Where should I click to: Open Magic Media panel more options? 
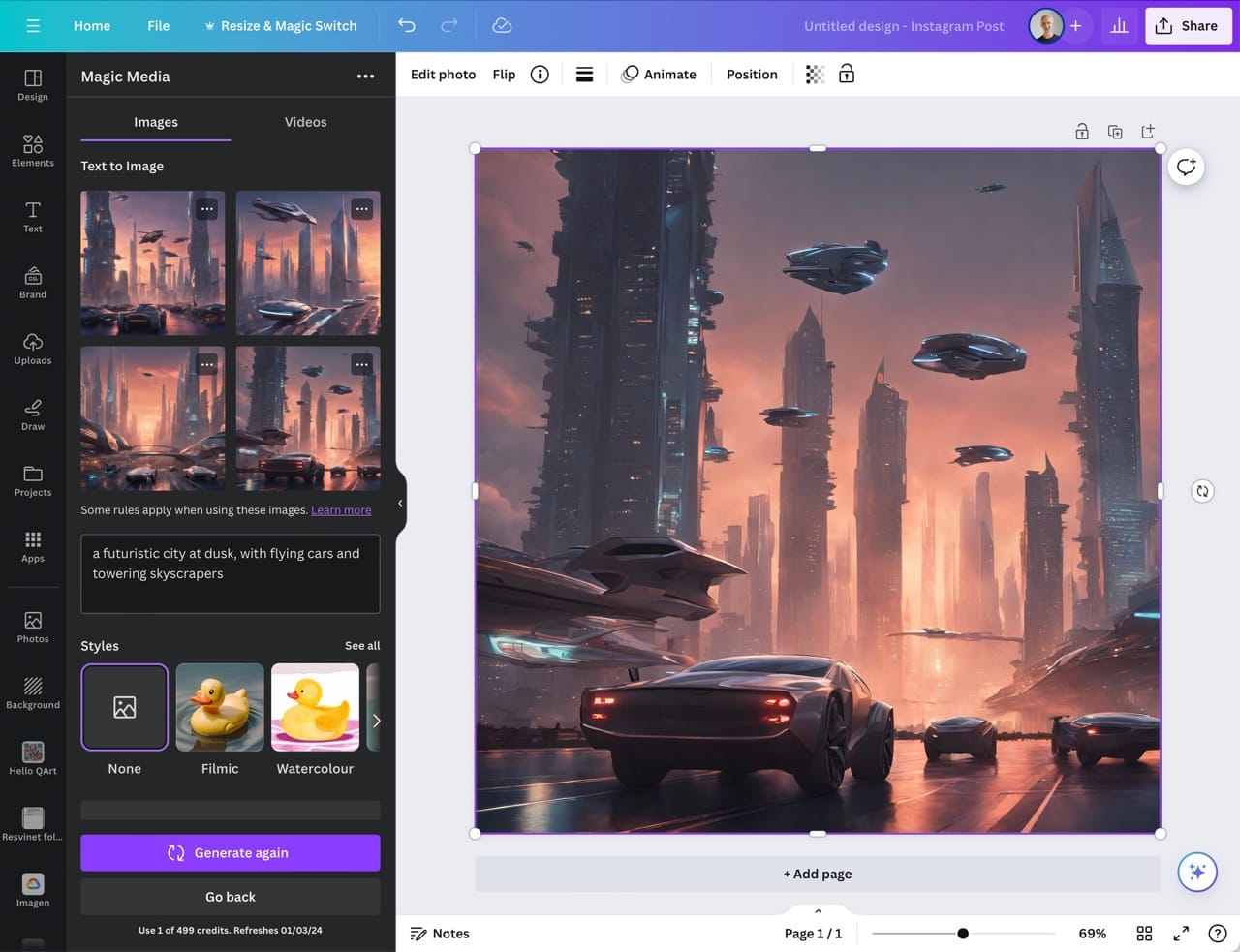[365, 77]
